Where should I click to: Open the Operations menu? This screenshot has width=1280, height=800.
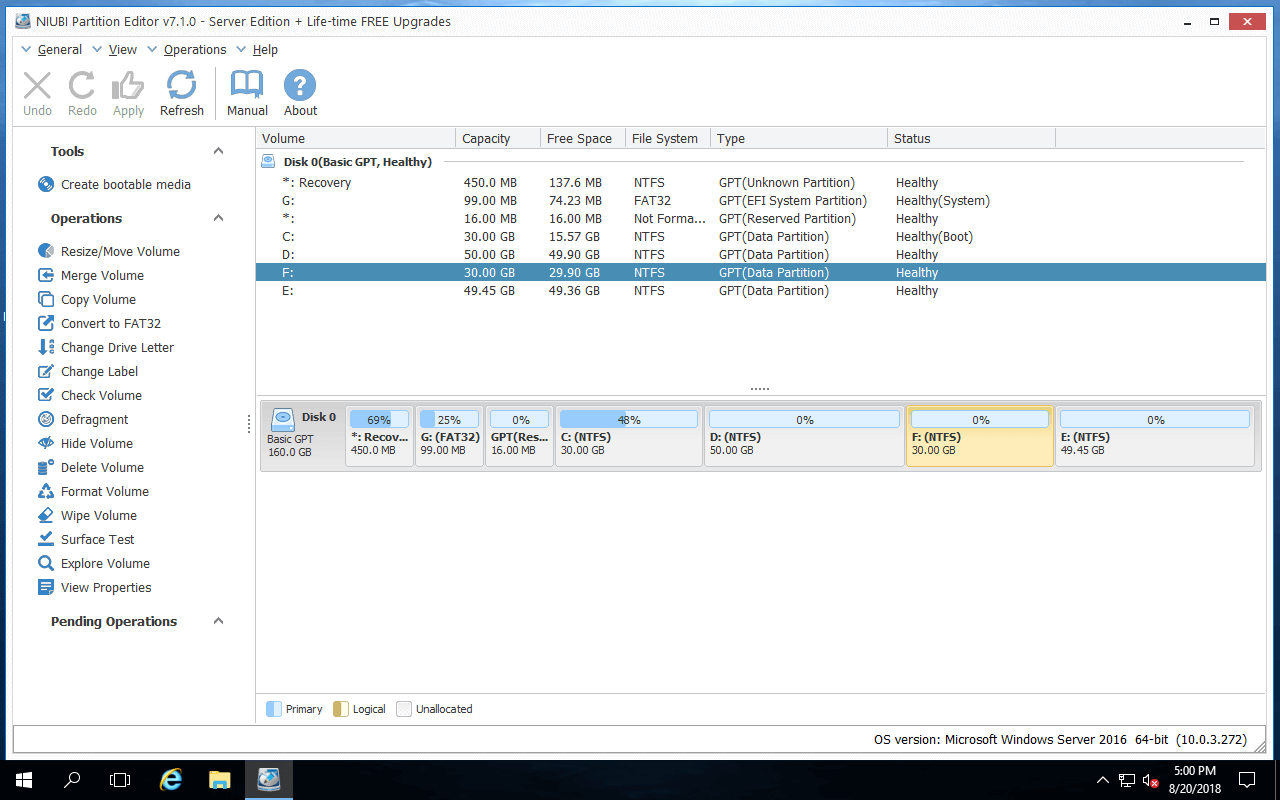(195, 49)
